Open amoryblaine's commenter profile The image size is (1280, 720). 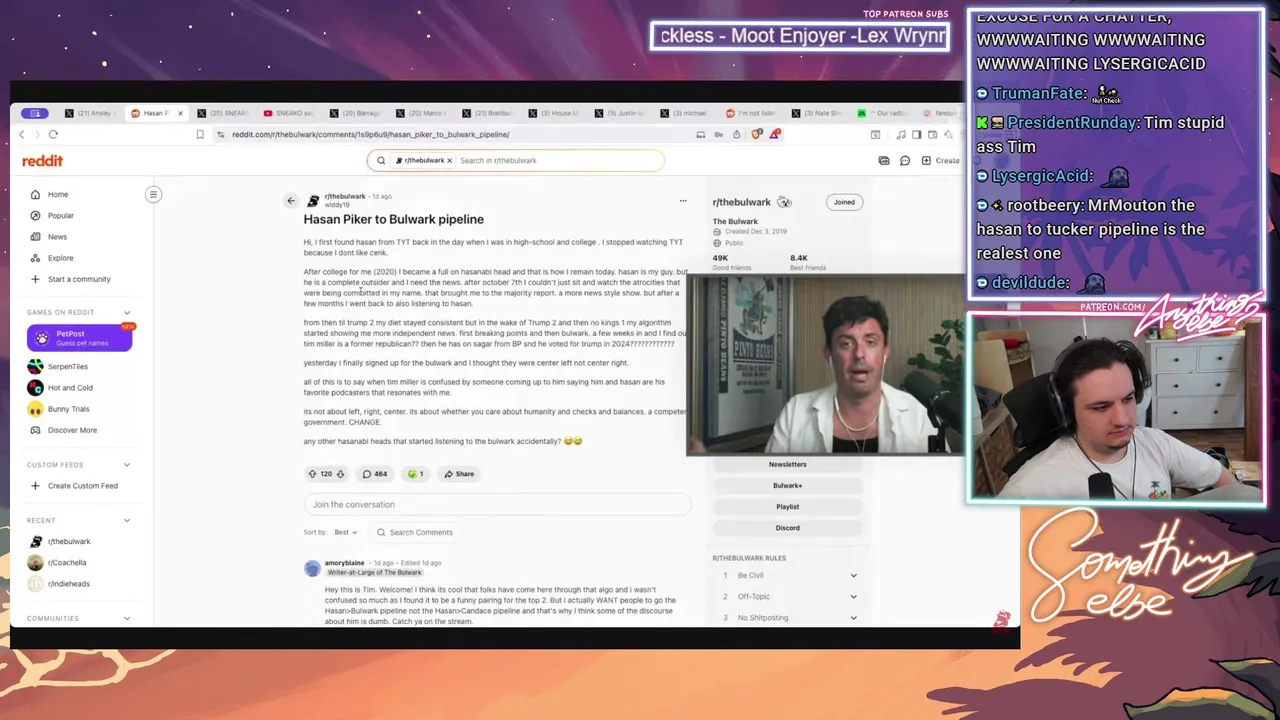tap(345, 563)
